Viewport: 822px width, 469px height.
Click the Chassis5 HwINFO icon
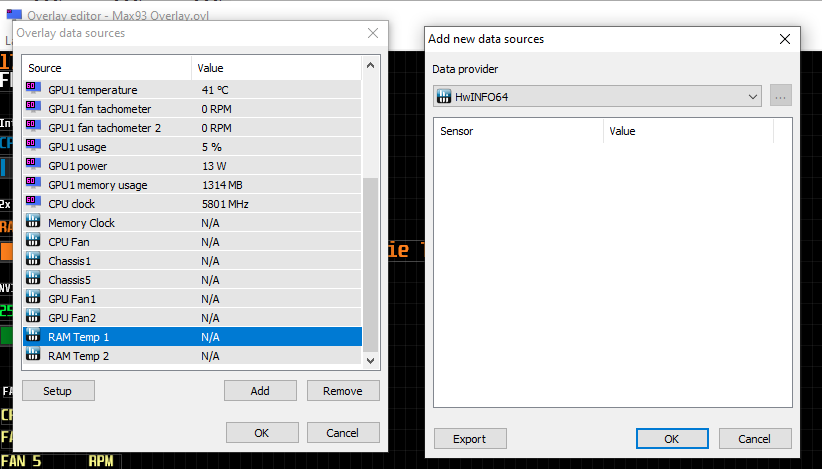[x=33, y=278]
